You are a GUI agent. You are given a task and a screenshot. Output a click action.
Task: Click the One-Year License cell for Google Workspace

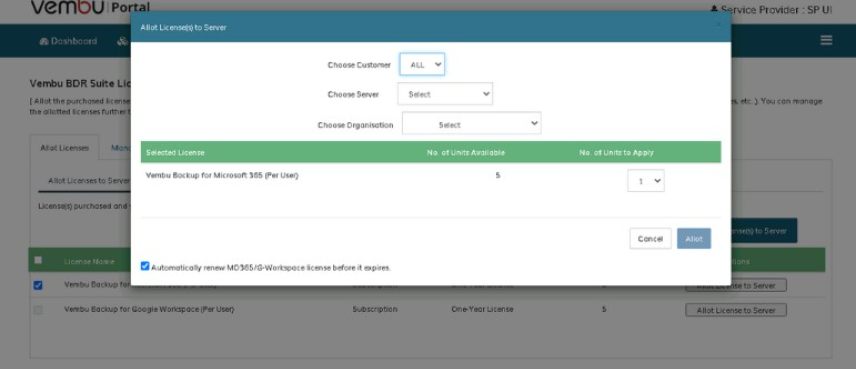[x=482, y=309]
